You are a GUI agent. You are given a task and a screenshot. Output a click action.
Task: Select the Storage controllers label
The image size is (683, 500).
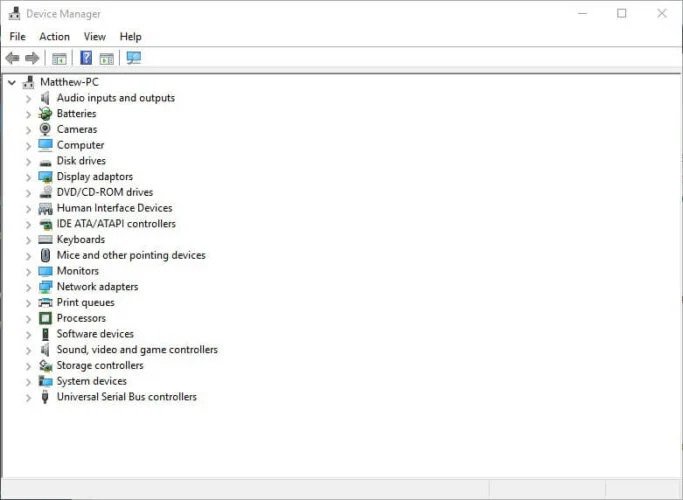tap(100, 365)
